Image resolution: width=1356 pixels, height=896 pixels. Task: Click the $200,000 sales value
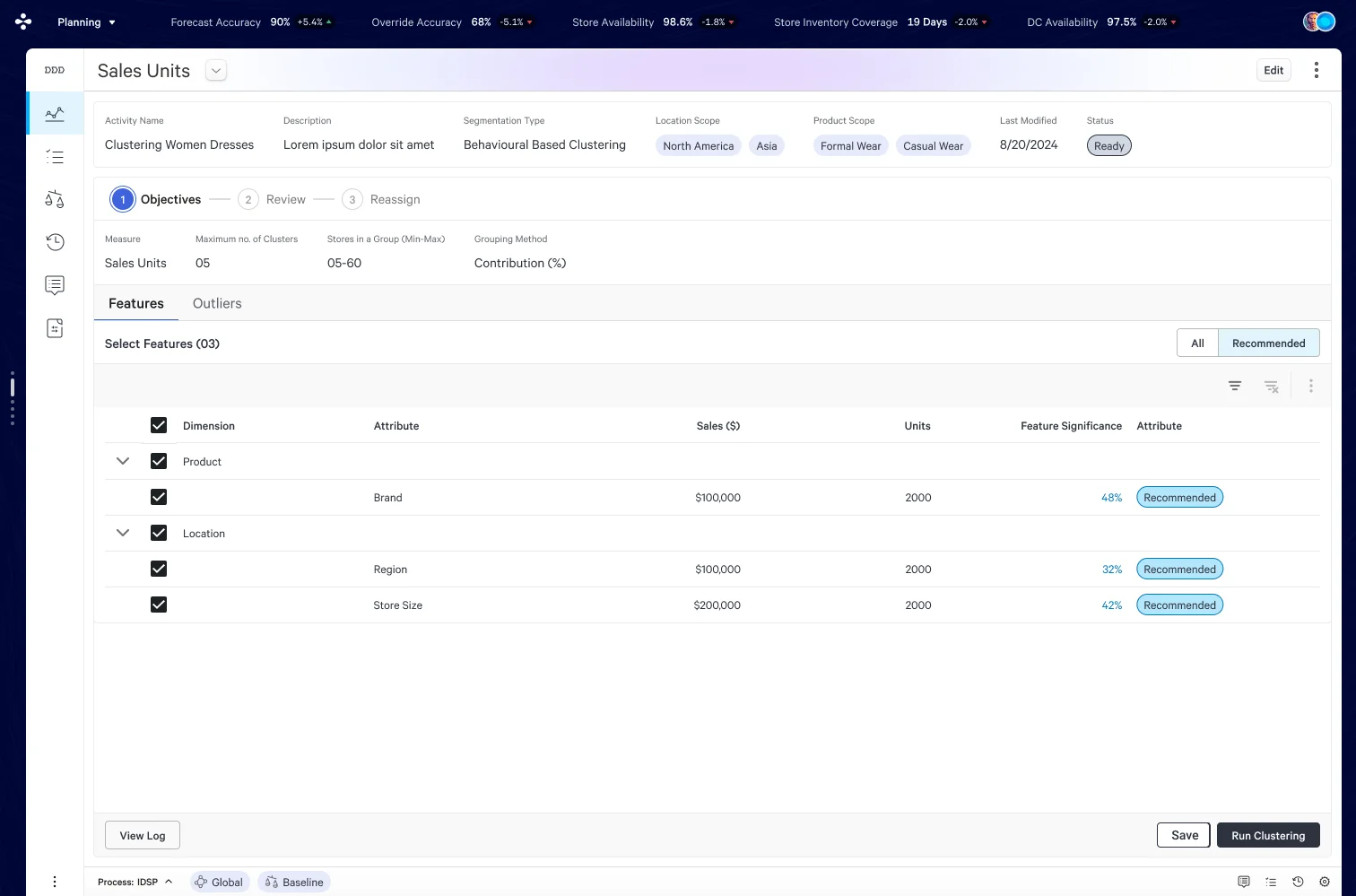pyautogui.click(x=717, y=605)
